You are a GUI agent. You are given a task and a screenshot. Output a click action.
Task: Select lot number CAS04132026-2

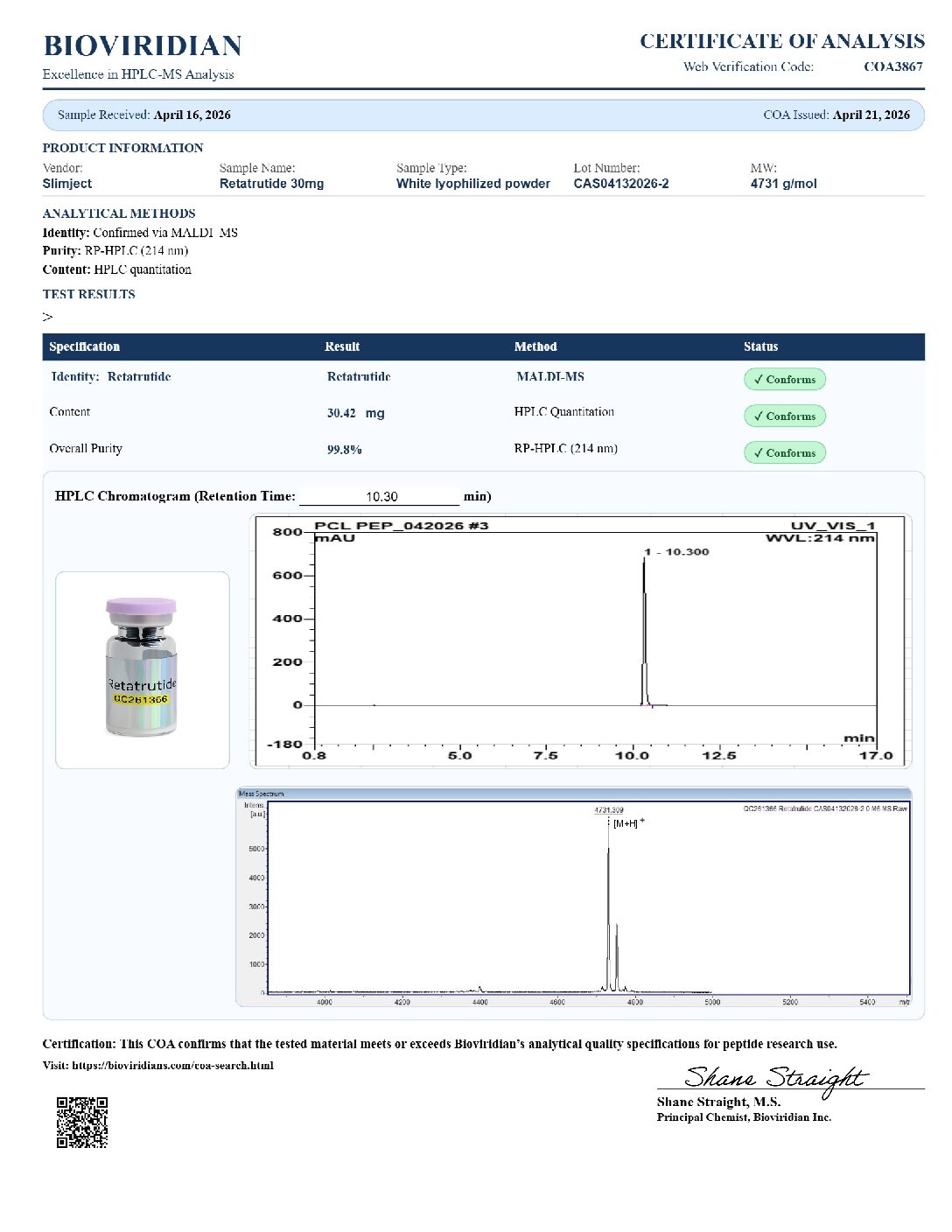[621, 184]
